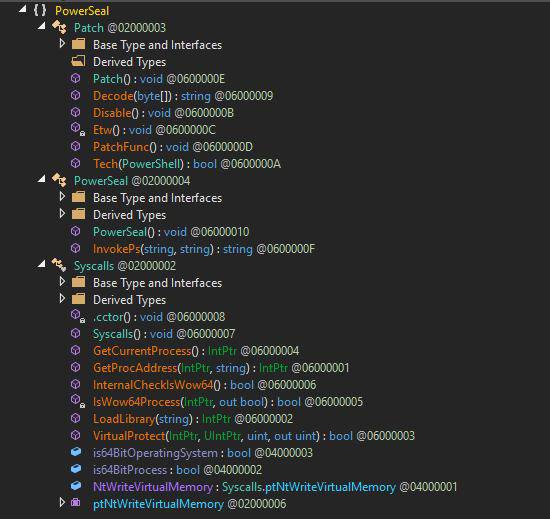Expand Base Type and Interfaces under PowerSeal class
Viewport: 550px width, 519px height.
click(62, 196)
